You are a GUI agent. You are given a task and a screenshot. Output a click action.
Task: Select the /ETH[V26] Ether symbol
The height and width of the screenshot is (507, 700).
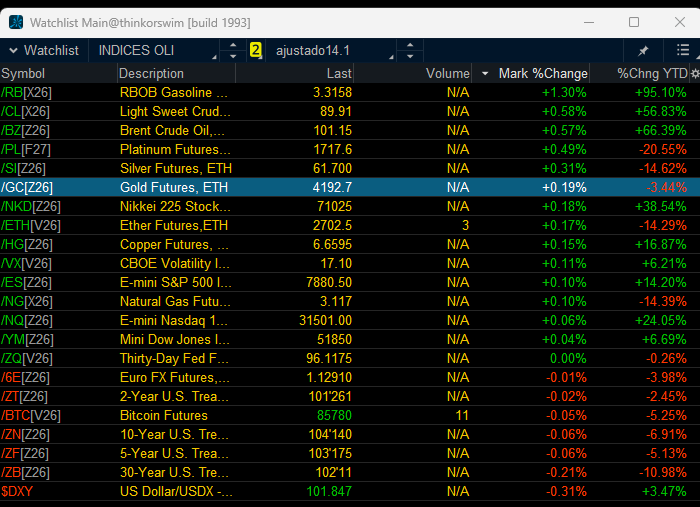[30, 225]
